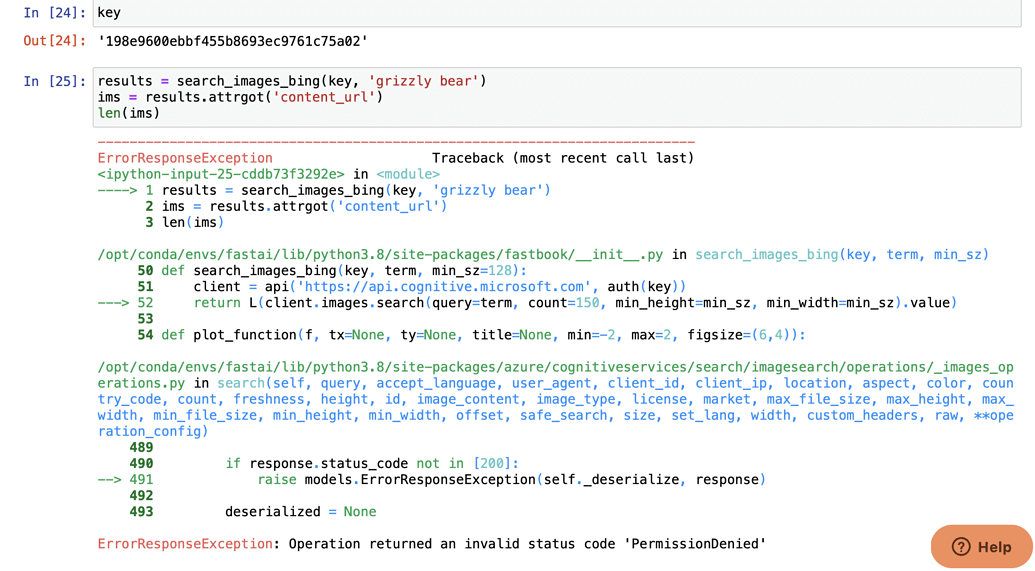Click the azure cognitiveservices imagesearch file path
Viewport: 1035px width, 571px height.
[556, 375]
